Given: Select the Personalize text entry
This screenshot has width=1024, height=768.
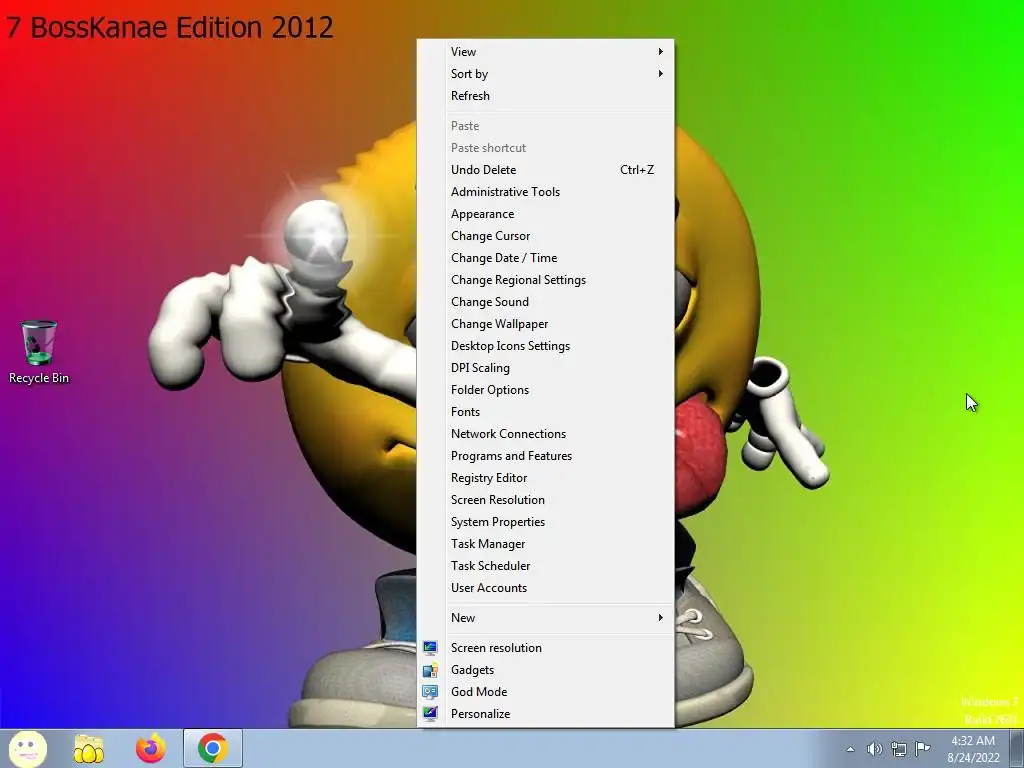Looking at the screenshot, I should 481,714.
